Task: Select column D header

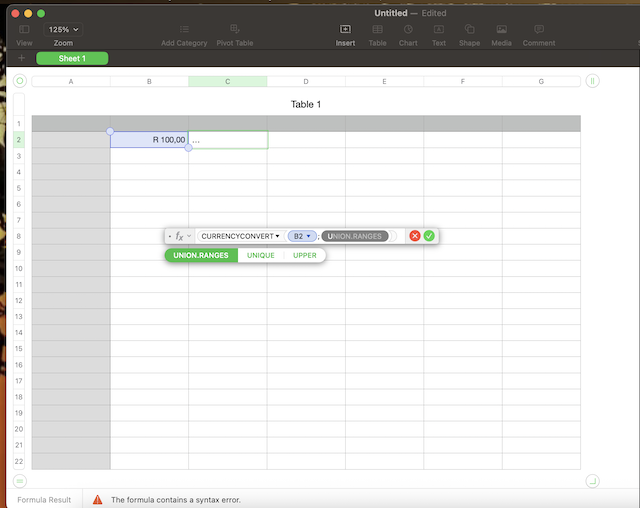Action: pyautogui.click(x=306, y=82)
